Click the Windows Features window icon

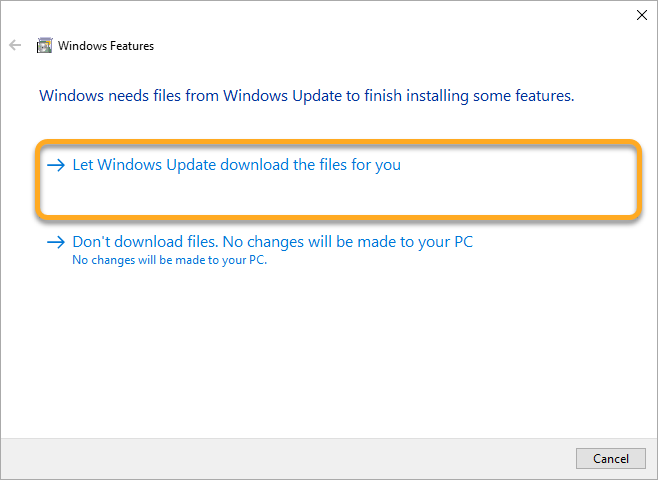point(44,45)
